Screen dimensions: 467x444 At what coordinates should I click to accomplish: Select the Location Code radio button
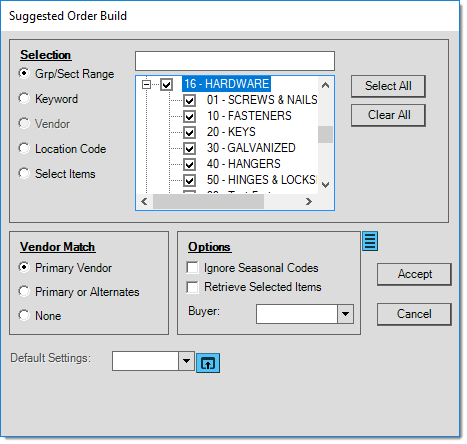pos(24,148)
